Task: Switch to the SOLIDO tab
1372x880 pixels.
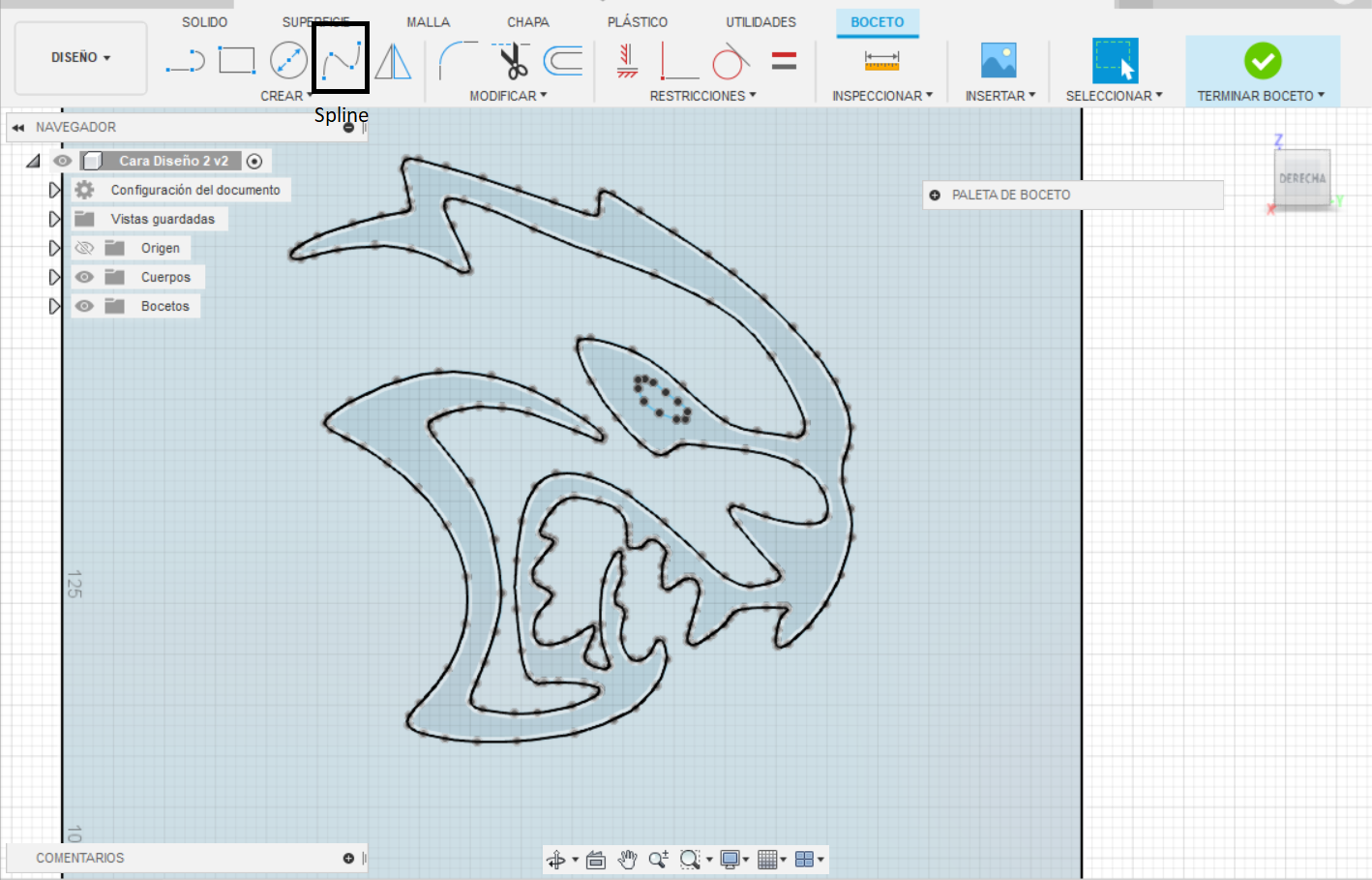Action: click(205, 22)
